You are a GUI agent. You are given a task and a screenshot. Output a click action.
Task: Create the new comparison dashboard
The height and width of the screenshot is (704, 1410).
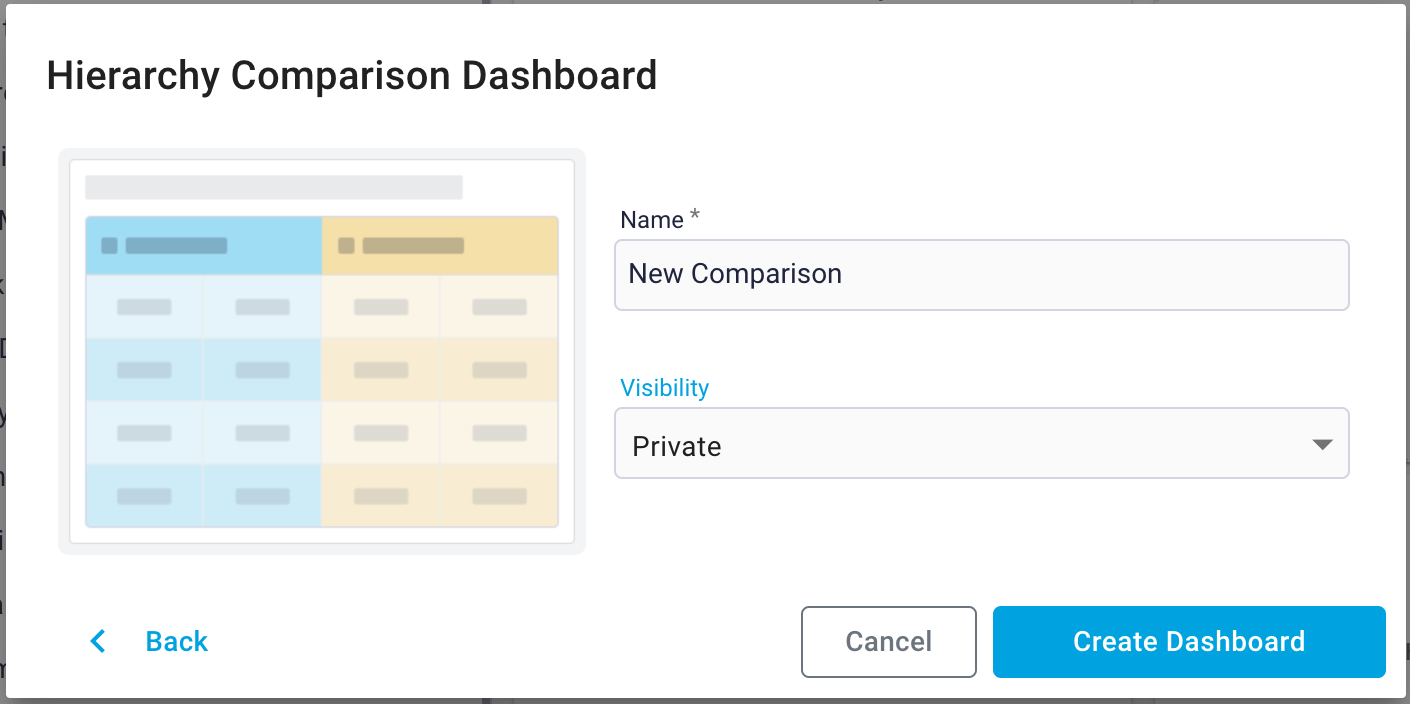point(1188,641)
